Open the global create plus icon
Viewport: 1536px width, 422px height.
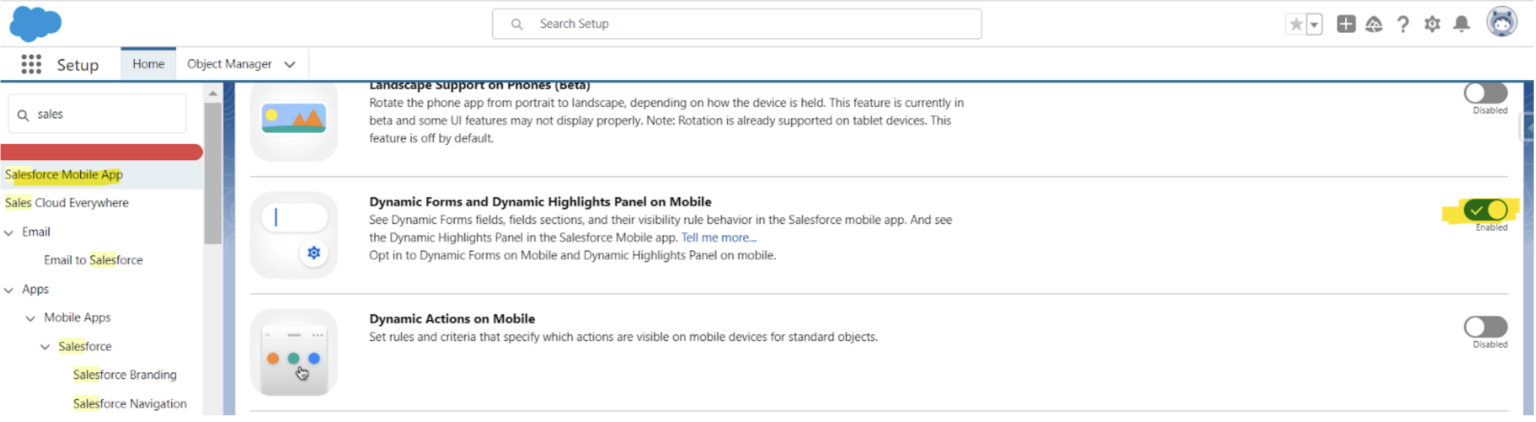coord(1346,24)
